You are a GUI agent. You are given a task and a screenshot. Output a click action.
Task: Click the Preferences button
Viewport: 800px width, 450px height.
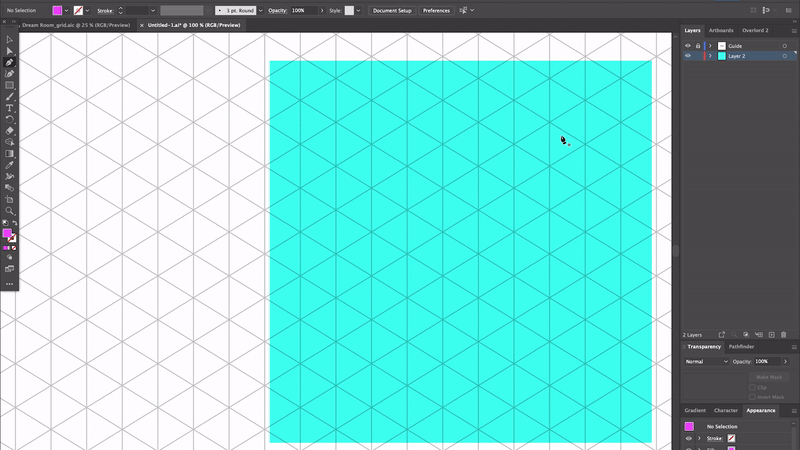pyautogui.click(x=436, y=11)
